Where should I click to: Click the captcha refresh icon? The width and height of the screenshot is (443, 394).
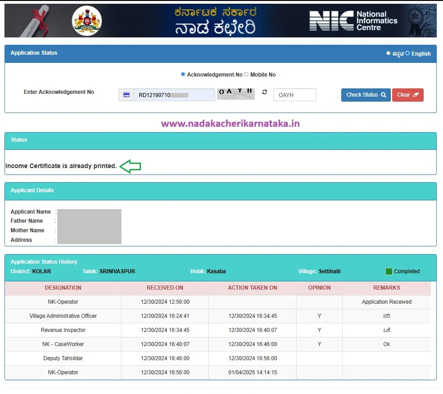pos(264,92)
